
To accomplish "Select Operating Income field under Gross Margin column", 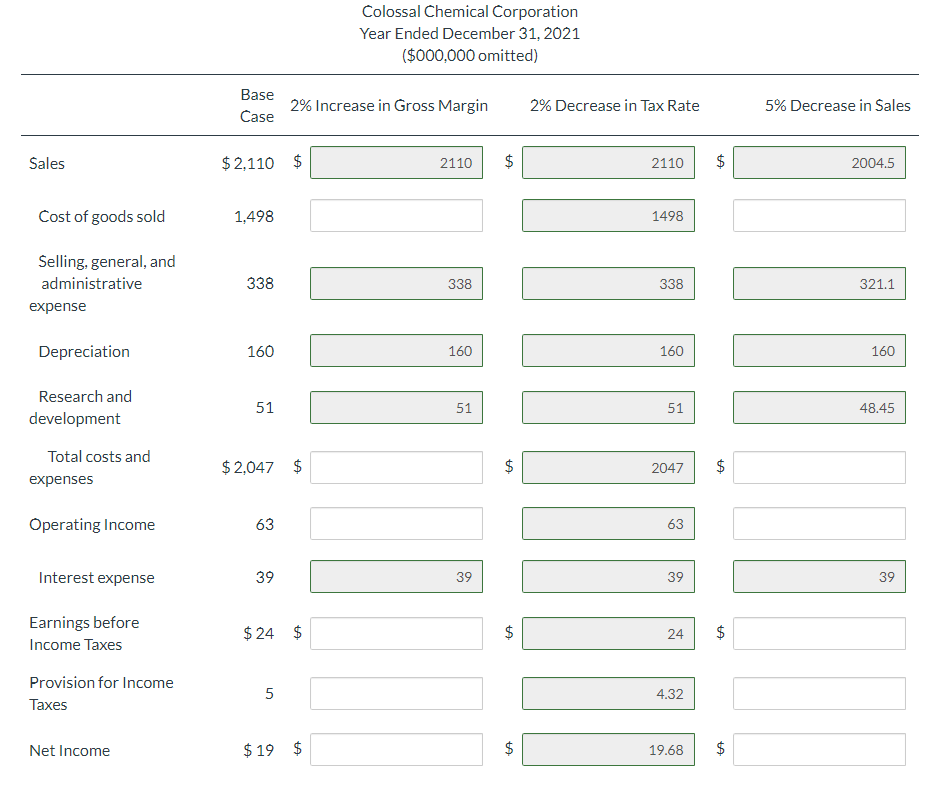I will [396, 524].
